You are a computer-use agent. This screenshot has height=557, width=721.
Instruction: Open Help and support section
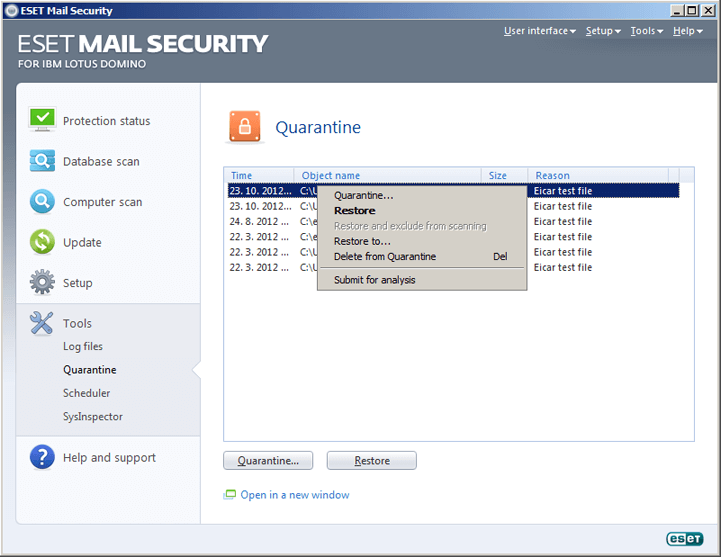pyautogui.click(x=109, y=458)
